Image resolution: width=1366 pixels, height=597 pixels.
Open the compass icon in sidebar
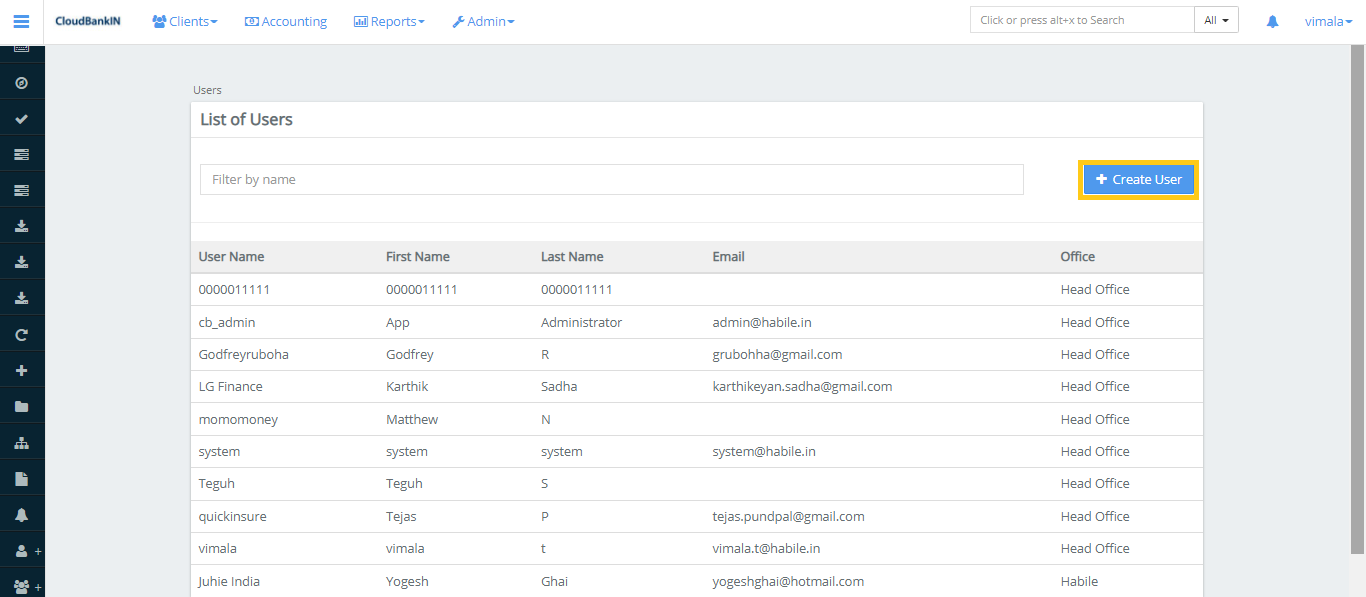point(21,83)
